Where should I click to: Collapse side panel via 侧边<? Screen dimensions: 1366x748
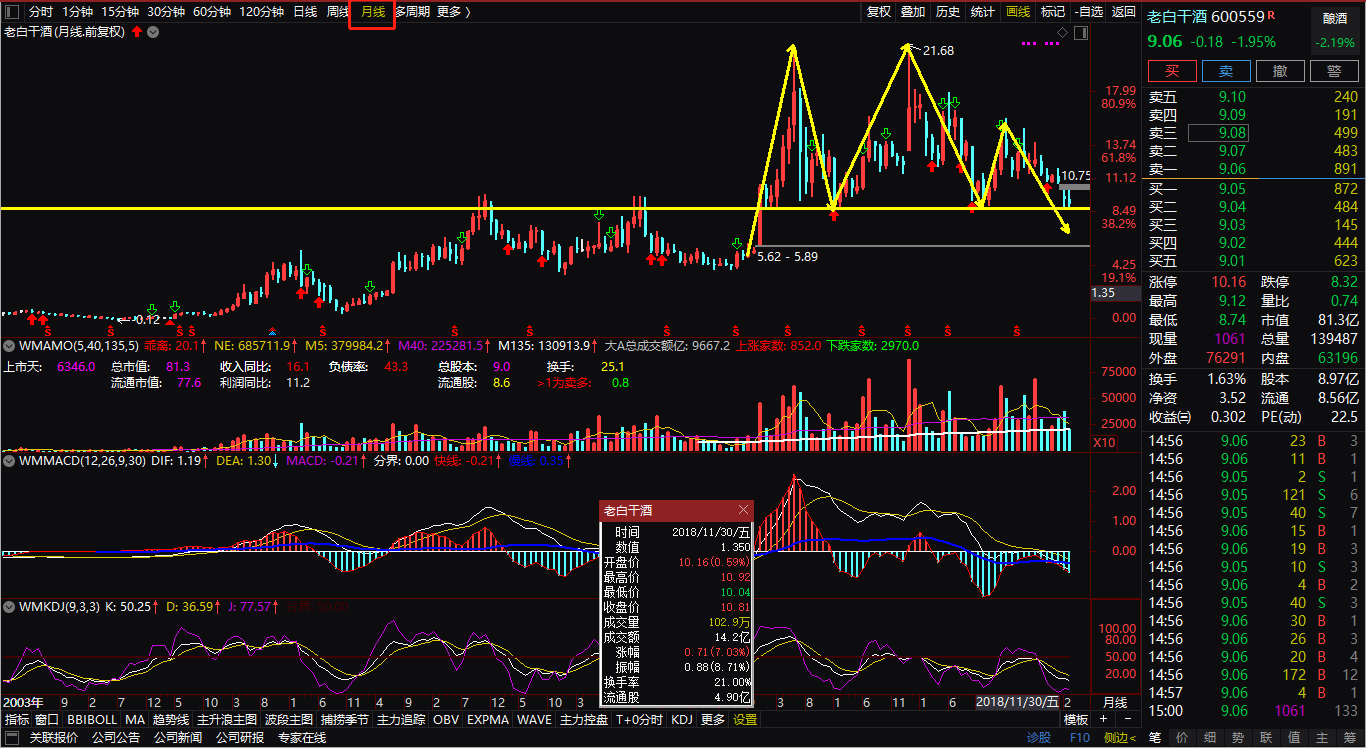[1119, 738]
